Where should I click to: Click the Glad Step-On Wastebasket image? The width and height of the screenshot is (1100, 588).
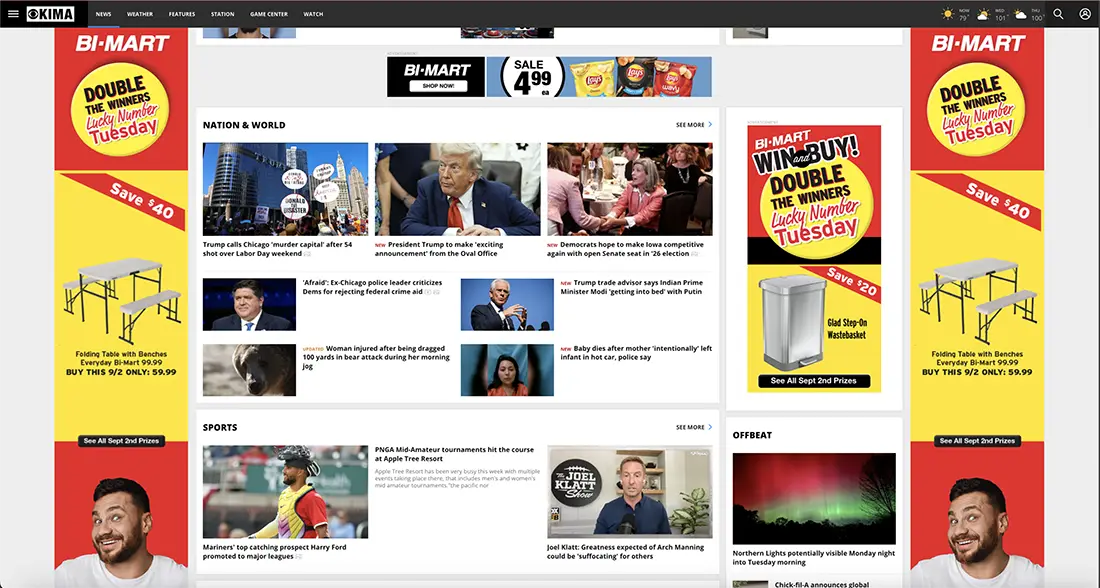coord(793,323)
